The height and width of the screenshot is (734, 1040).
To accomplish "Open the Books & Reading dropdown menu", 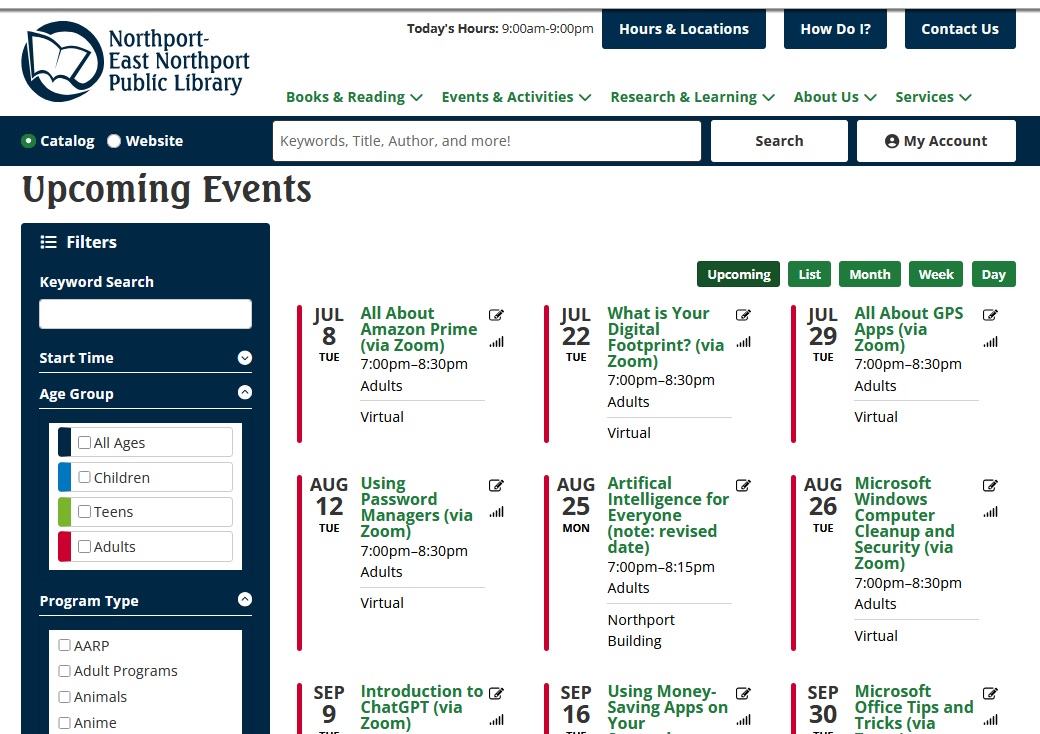I will coord(354,97).
